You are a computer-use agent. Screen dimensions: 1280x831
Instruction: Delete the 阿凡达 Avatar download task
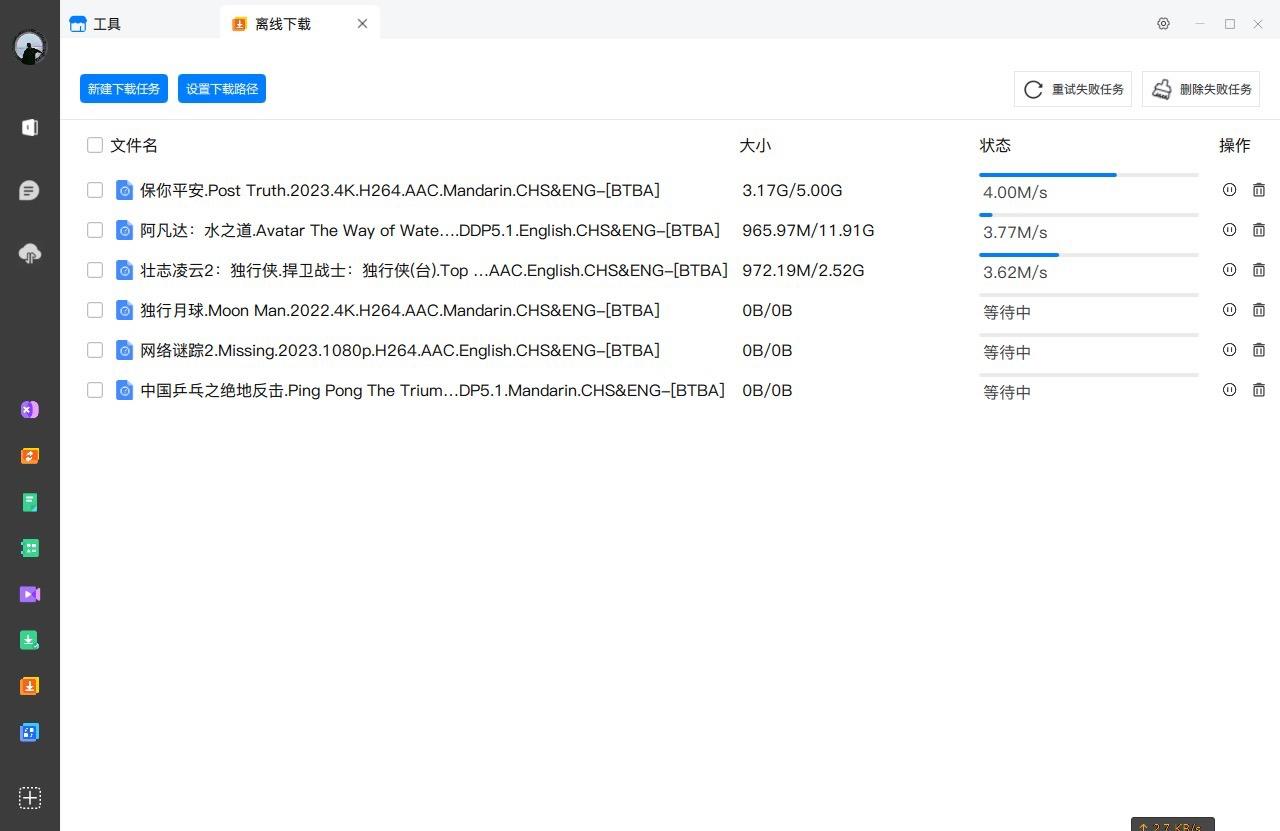tap(1259, 230)
